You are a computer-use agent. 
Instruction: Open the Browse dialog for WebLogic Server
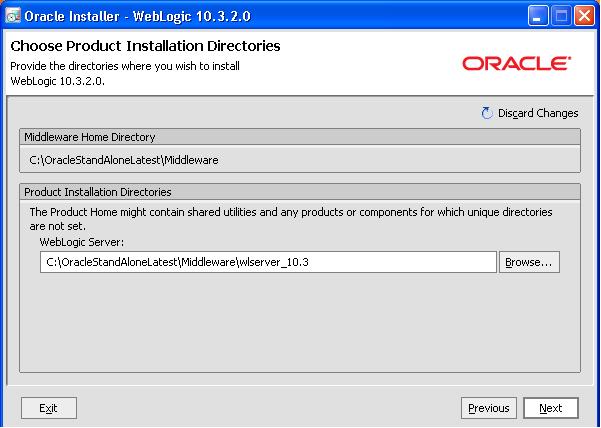(x=530, y=262)
